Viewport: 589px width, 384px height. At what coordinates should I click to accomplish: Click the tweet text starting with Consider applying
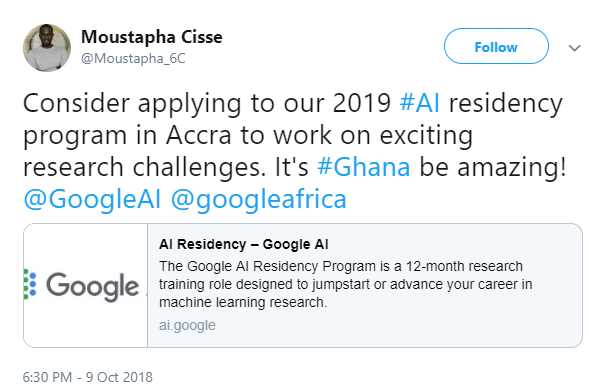point(295,151)
